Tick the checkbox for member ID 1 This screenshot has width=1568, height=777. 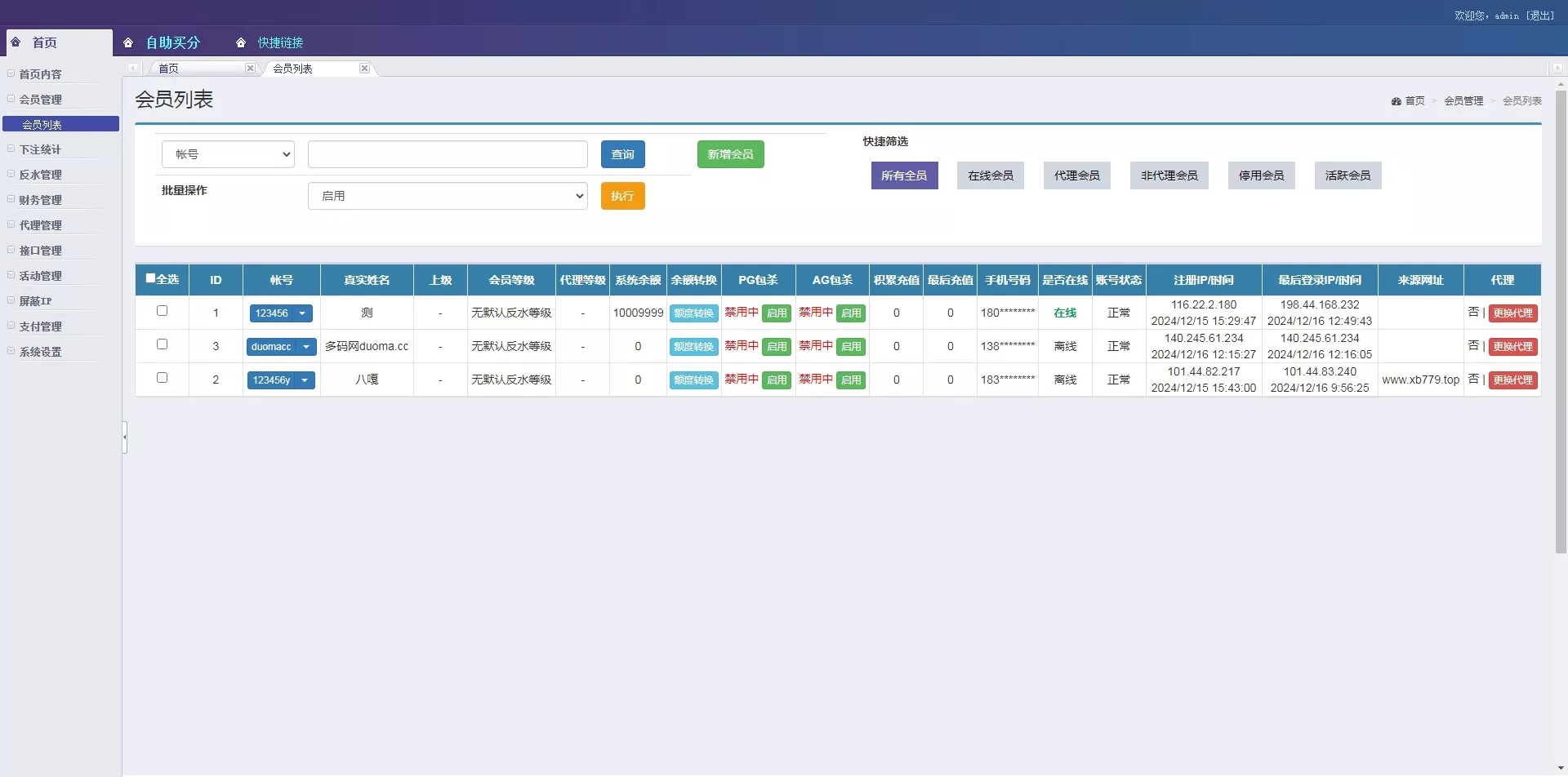click(x=162, y=311)
